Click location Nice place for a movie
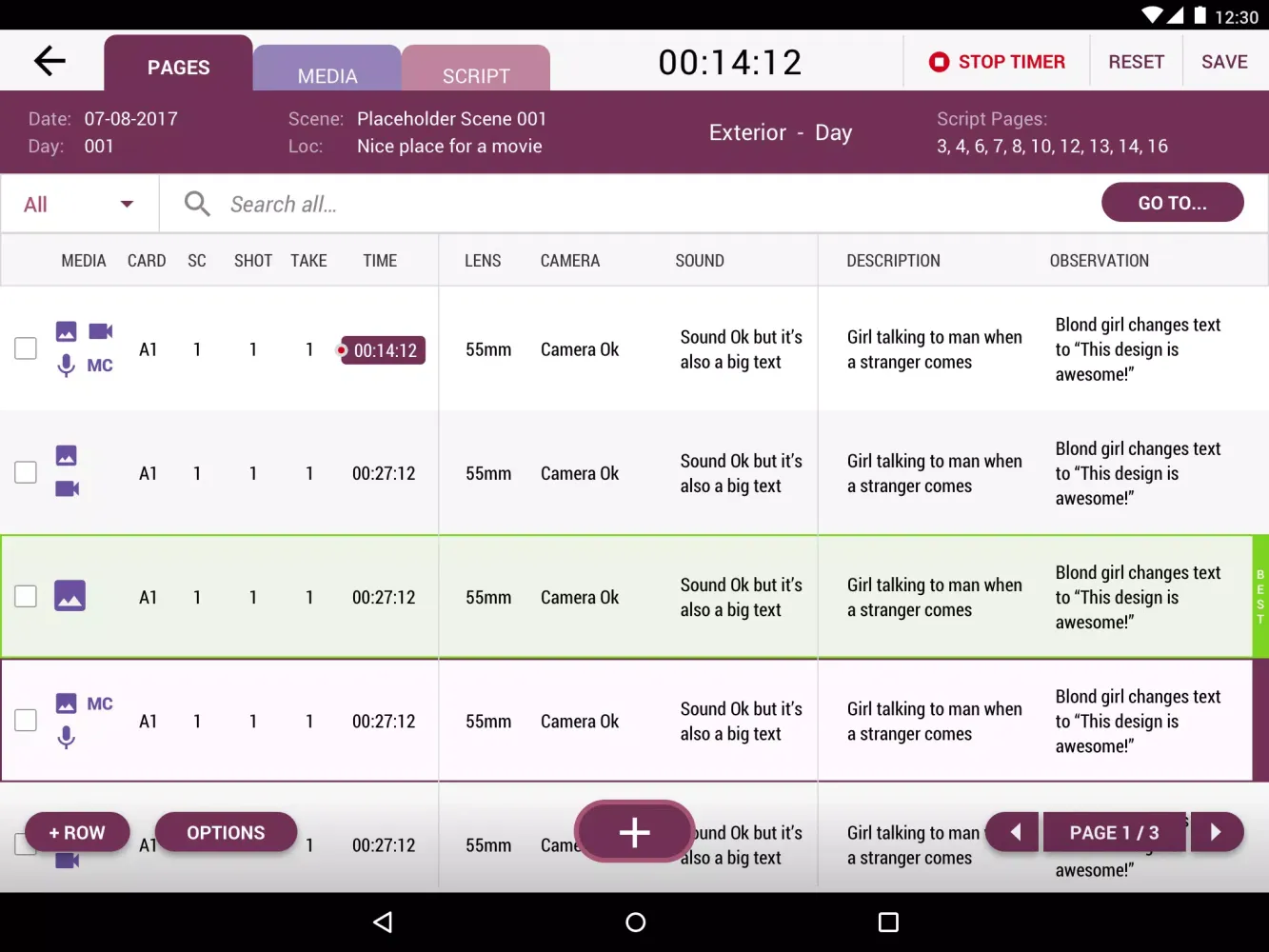Image resolution: width=1269 pixels, height=952 pixels. pyautogui.click(x=449, y=146)
